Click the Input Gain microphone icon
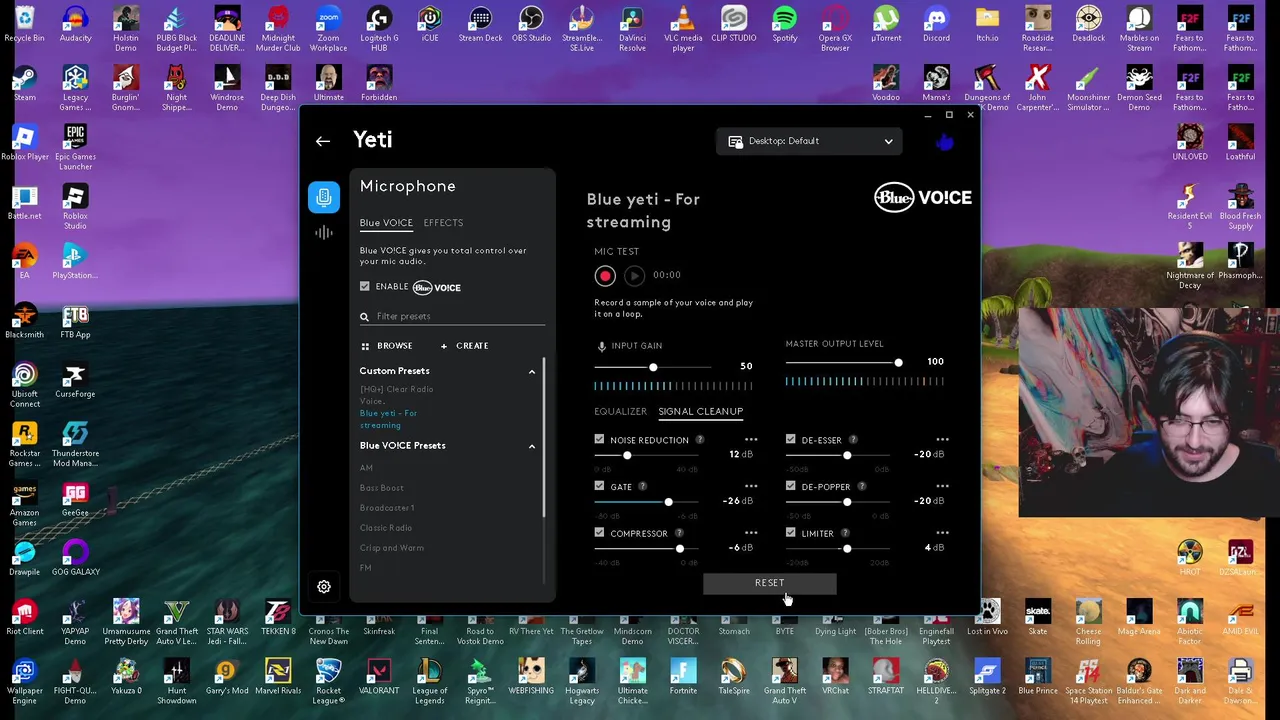Screen dimensions: 1280x720 602,346
